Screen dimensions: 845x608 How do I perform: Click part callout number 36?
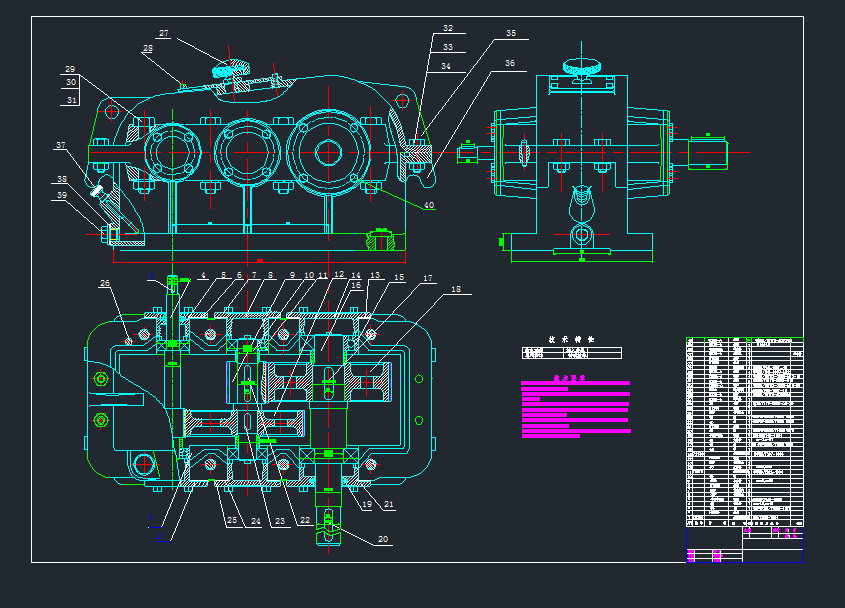pyautogui.click(x=510, y=63)
